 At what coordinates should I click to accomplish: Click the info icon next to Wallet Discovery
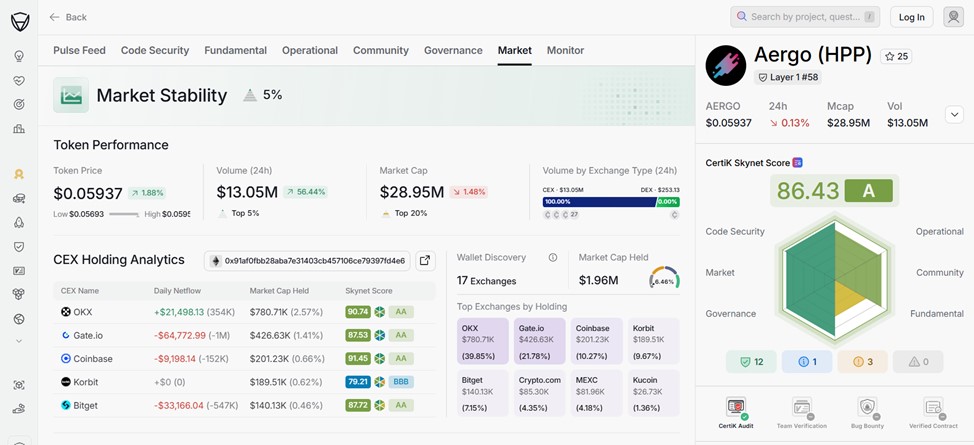552,258
